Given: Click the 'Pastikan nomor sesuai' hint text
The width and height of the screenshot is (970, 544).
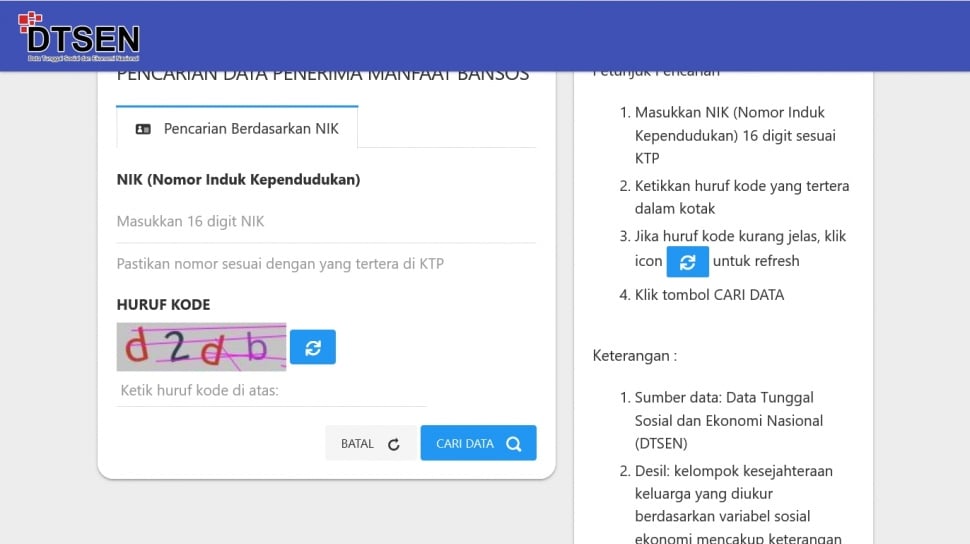Looking at the screenshot, I should (x=280, y=264).
